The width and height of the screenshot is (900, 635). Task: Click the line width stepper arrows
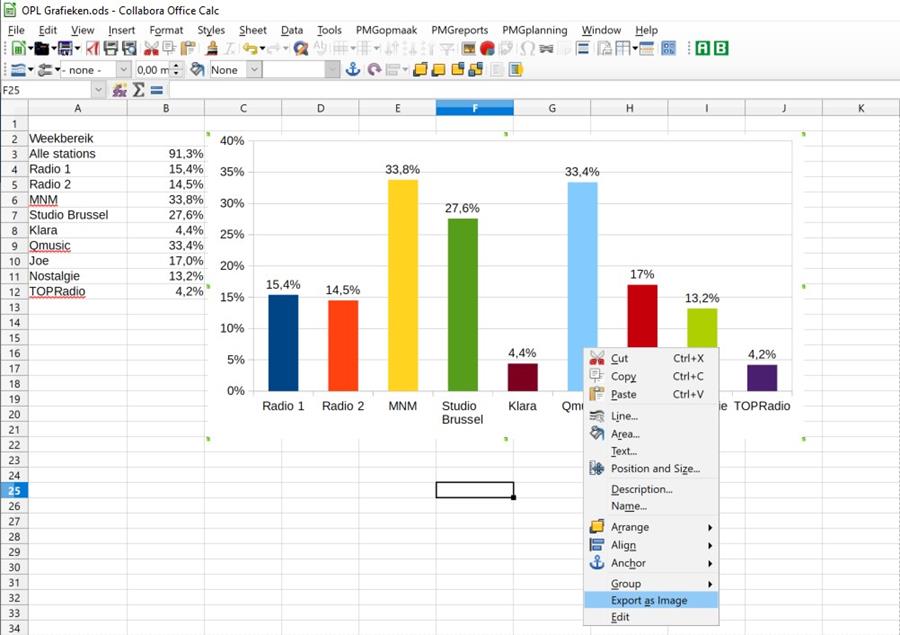(x=177, y=69)
